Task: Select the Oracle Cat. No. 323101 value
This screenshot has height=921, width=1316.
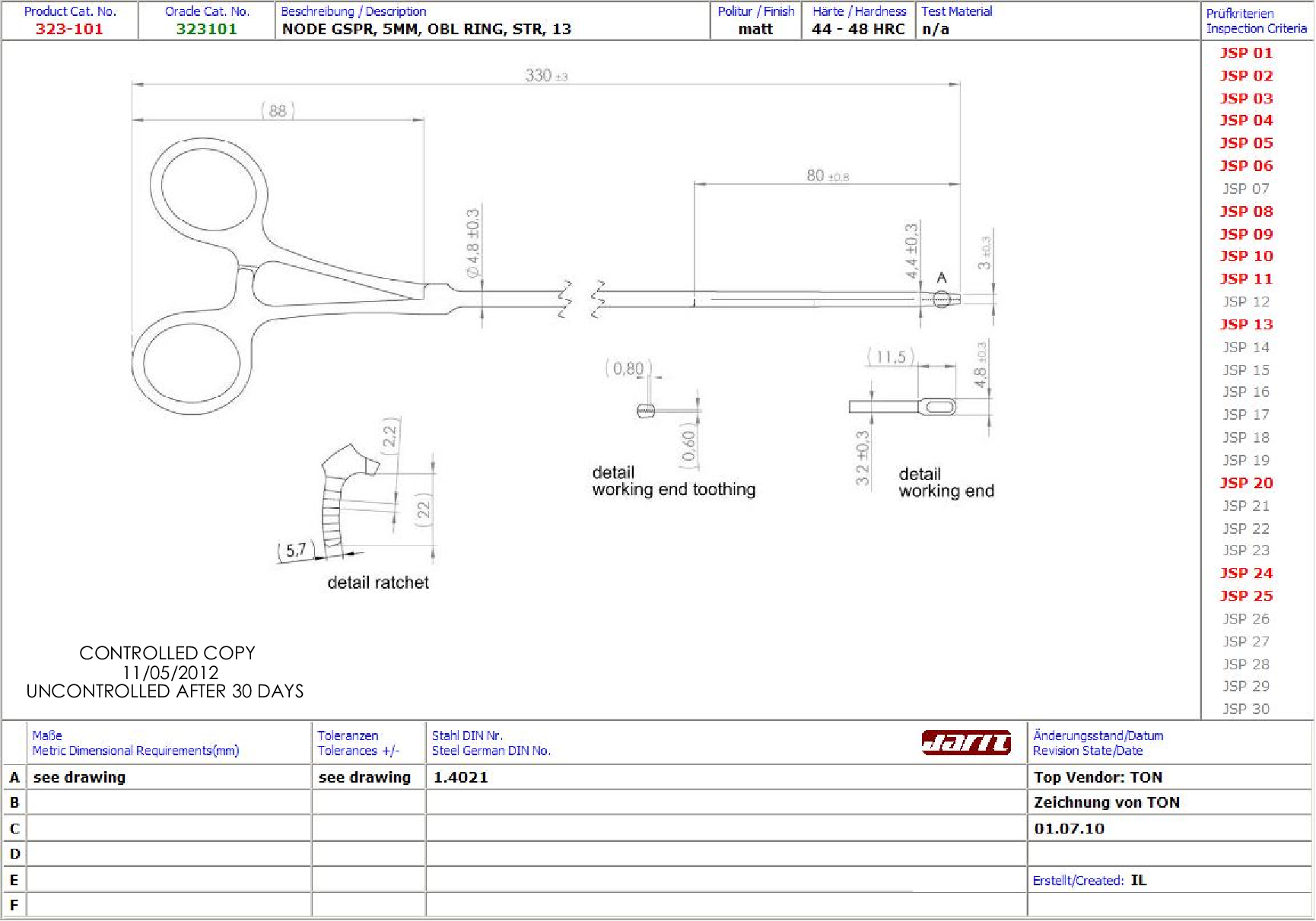Action: click(x=206, y=29)
